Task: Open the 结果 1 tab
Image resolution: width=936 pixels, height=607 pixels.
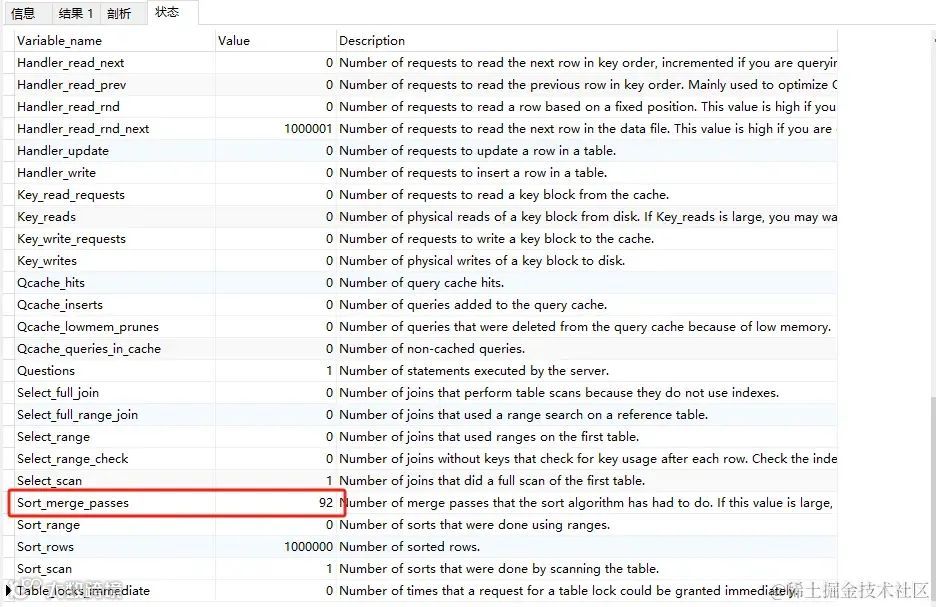Action: click(x=76, y=13)
